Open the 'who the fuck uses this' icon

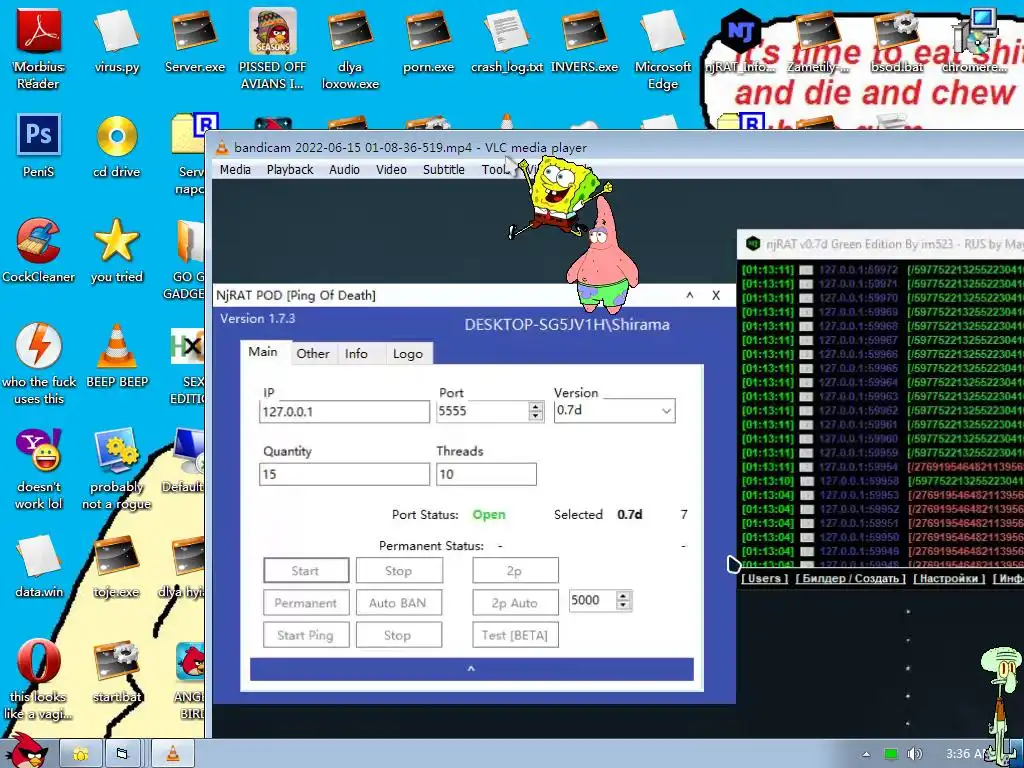point(39,364)
